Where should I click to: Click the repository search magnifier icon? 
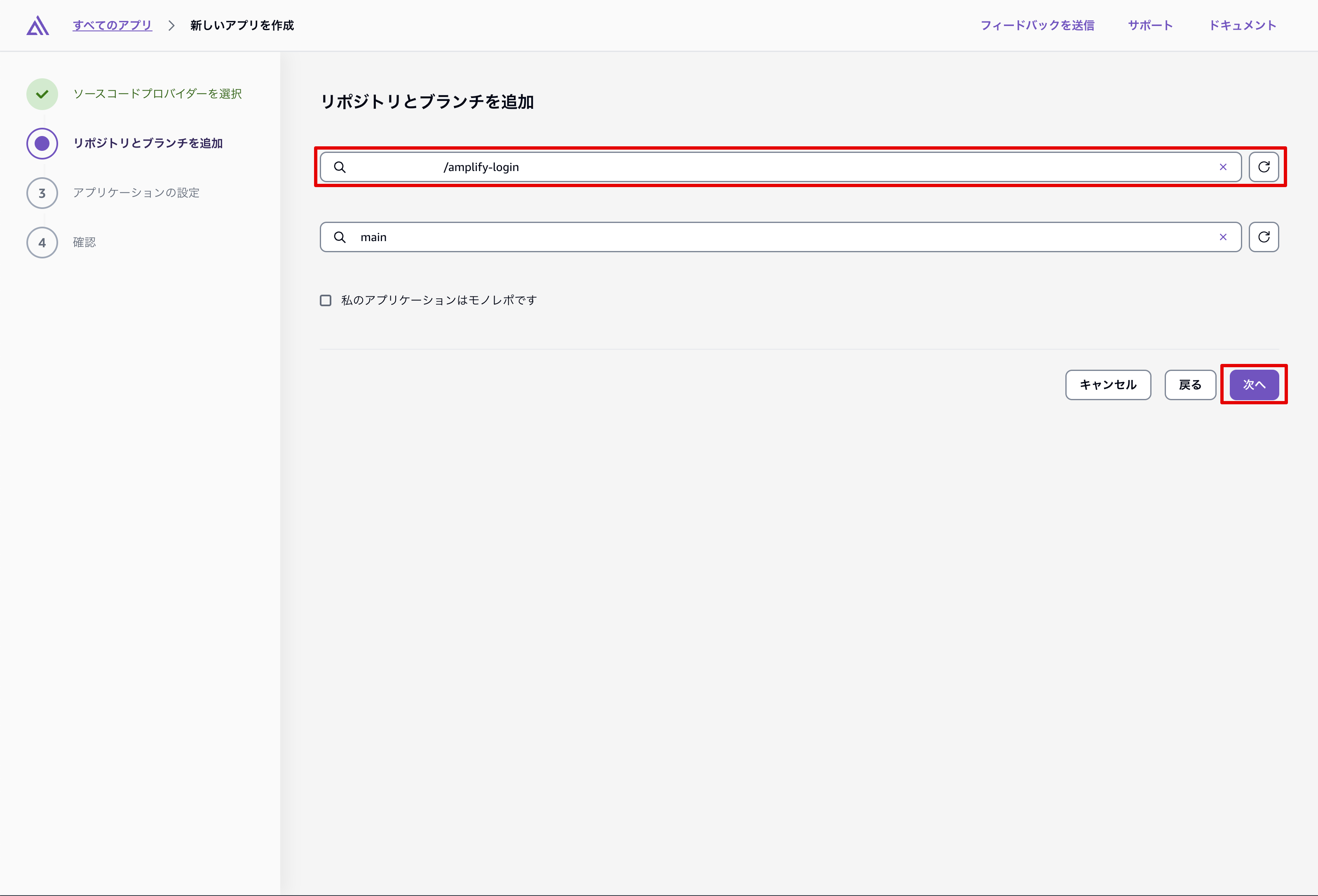[340, 167]
